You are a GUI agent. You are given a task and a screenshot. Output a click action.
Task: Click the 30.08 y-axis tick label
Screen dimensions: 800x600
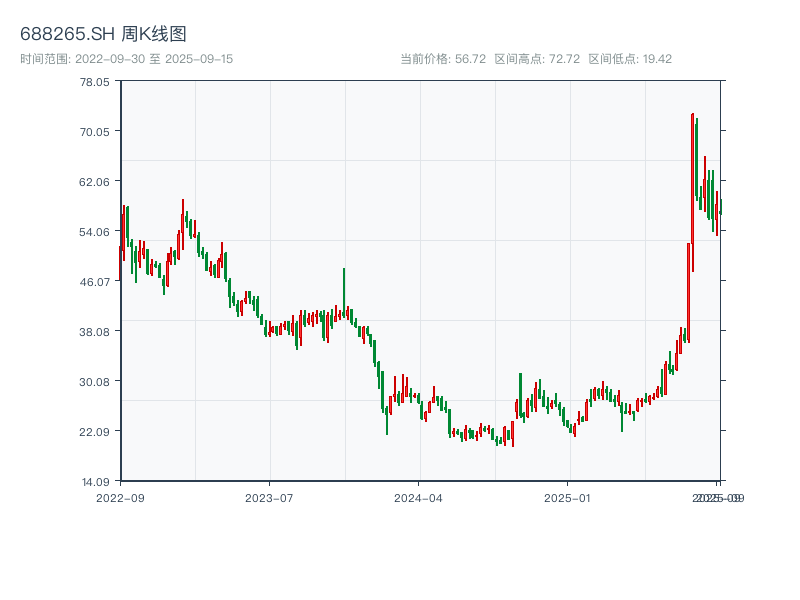click(x=94, y=381)
